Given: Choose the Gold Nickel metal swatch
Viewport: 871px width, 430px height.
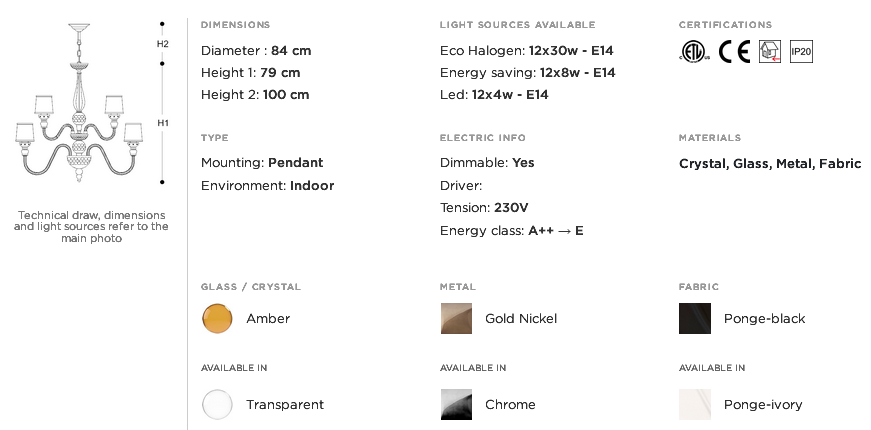Looking at the screenshot, I should [456, 318].
